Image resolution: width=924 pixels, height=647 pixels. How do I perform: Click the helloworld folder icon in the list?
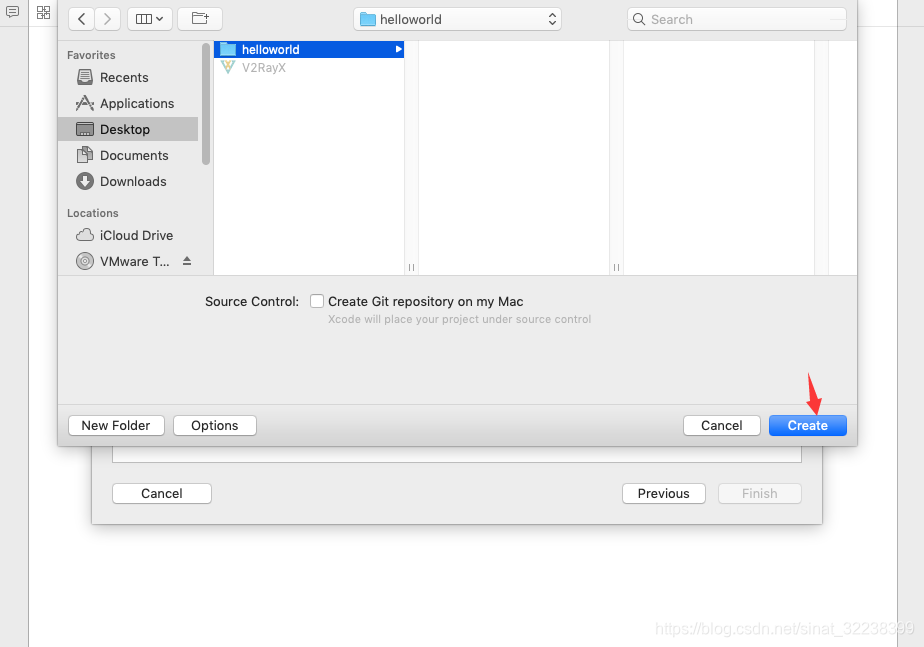coord(227,49)
